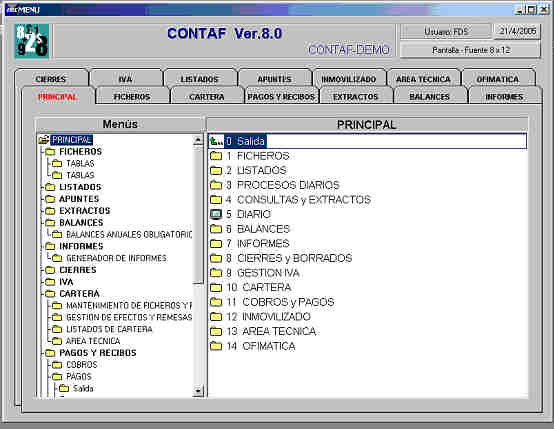Image resolution: width=554 pixels, height=429 pixels.
Task: Switch to the EXTRACTOS tab
Action: pos(356,96)
